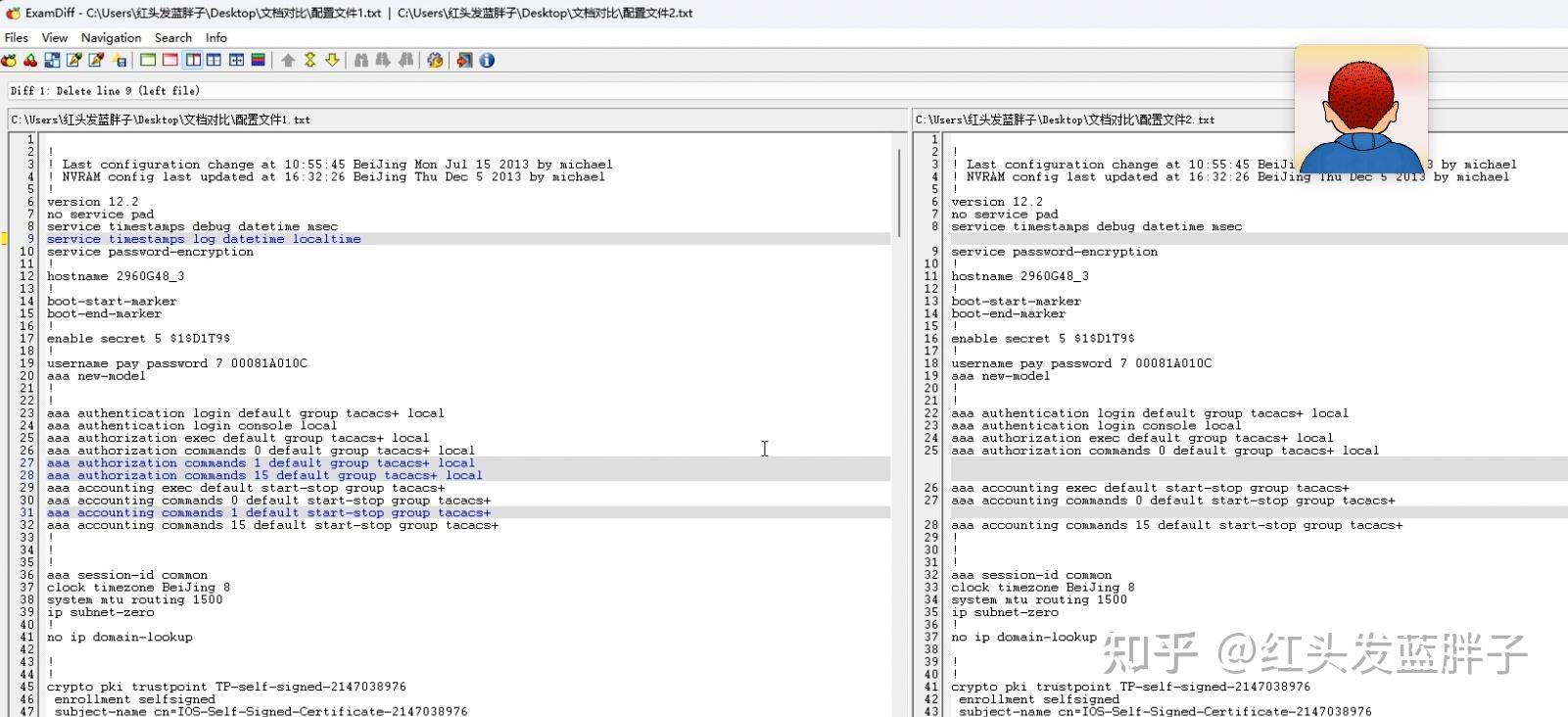The image size is (1568, 717).
Task: Toggle the vertical split panes view button
Action: coord(194,61)
